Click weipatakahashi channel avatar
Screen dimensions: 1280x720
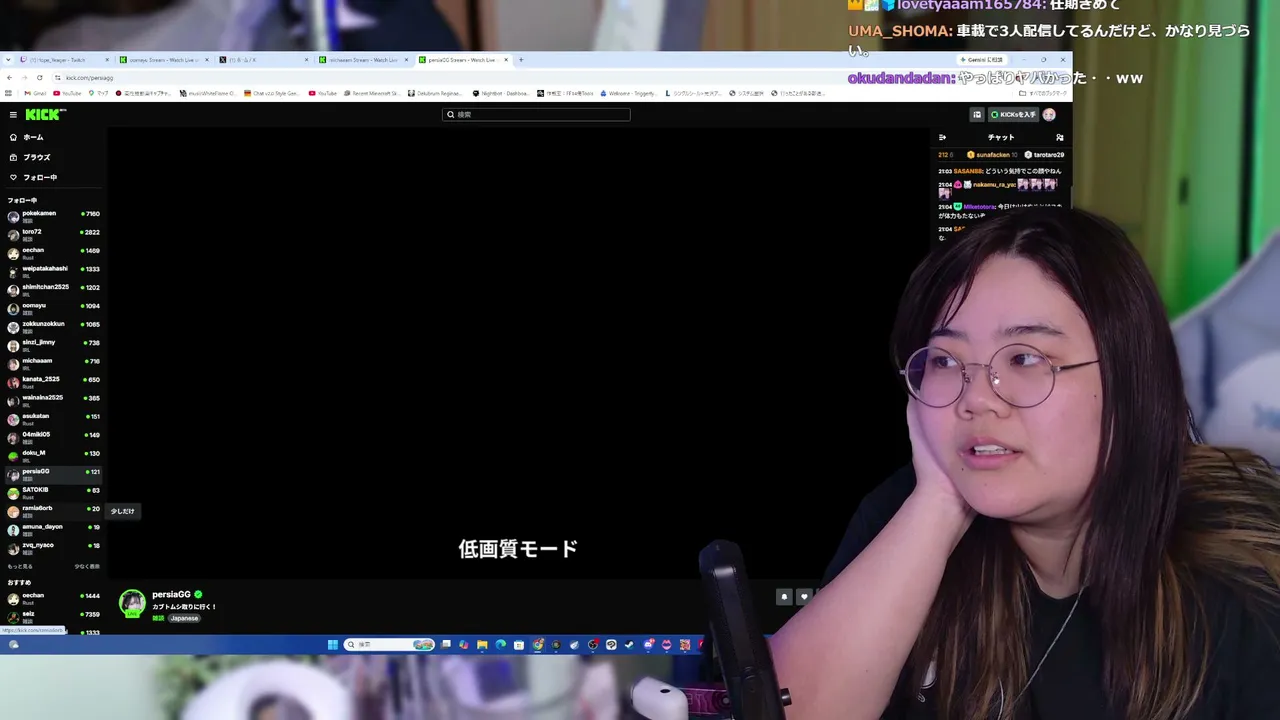(13, 271)
